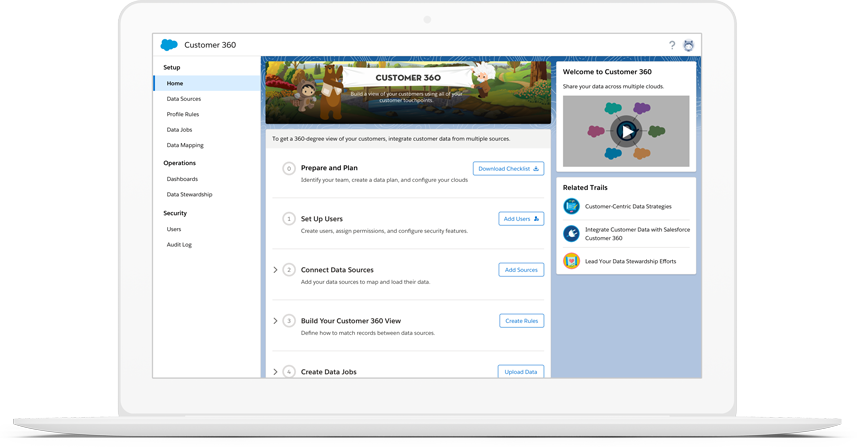Click the Setup section heading
The image size is (857, 447).
point(172,67)
